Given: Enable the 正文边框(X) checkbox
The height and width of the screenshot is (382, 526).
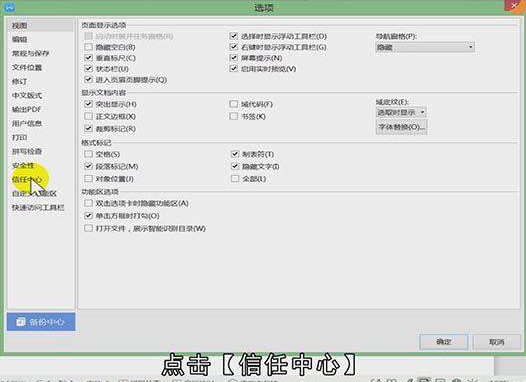Looking at the screenshot, I should [88, 116].
